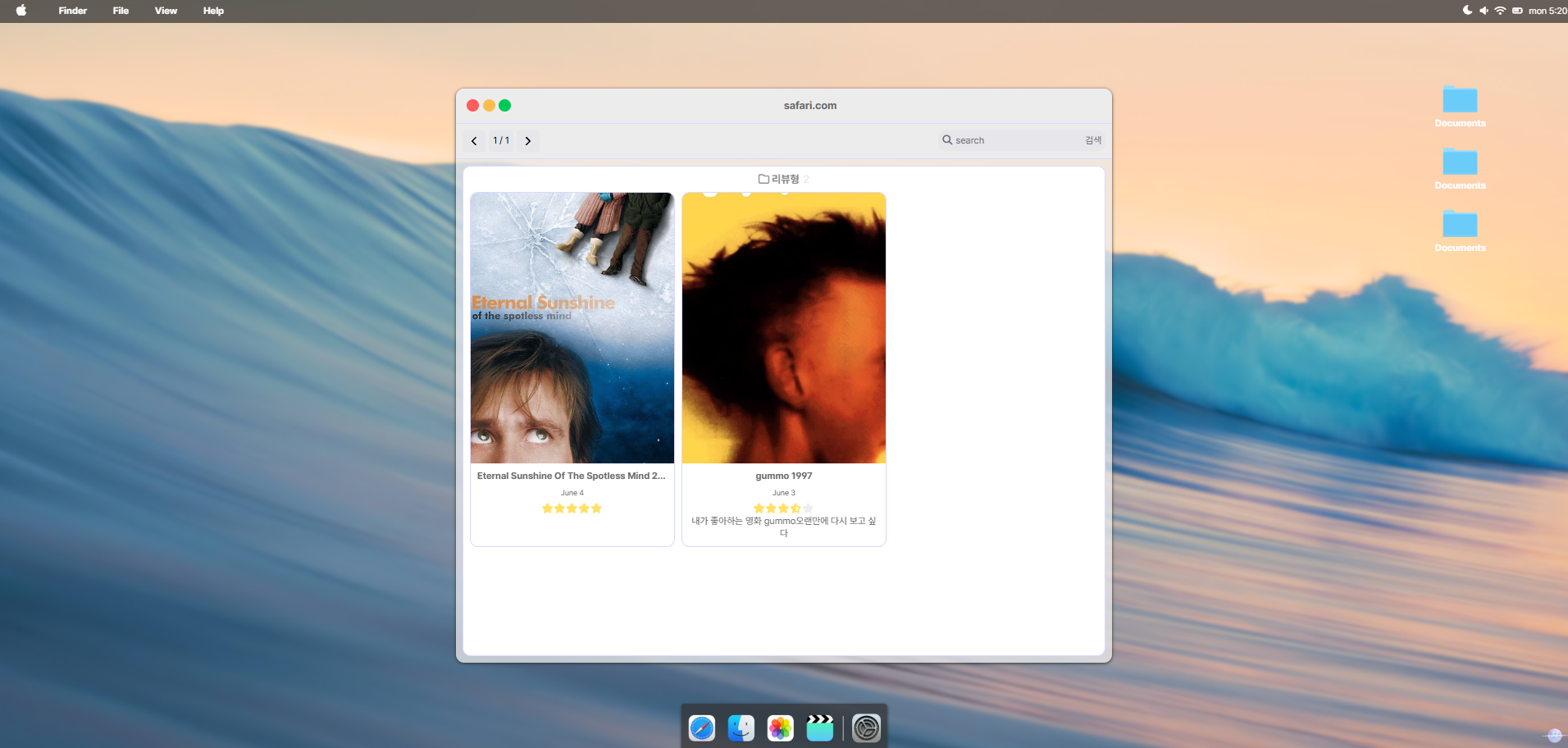Maximize the window with green button

pyautogui.click(x=505, y=105)
